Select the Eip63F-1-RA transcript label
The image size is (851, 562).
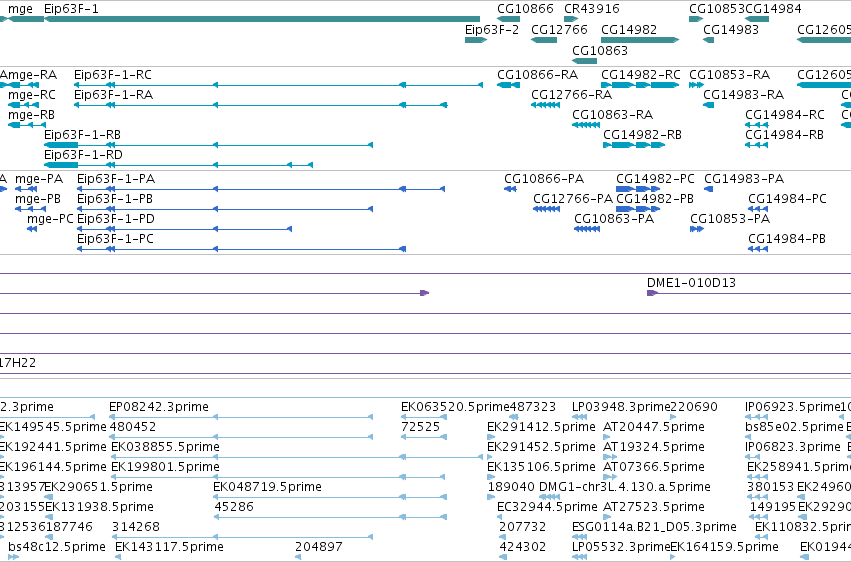coord(113,95)
